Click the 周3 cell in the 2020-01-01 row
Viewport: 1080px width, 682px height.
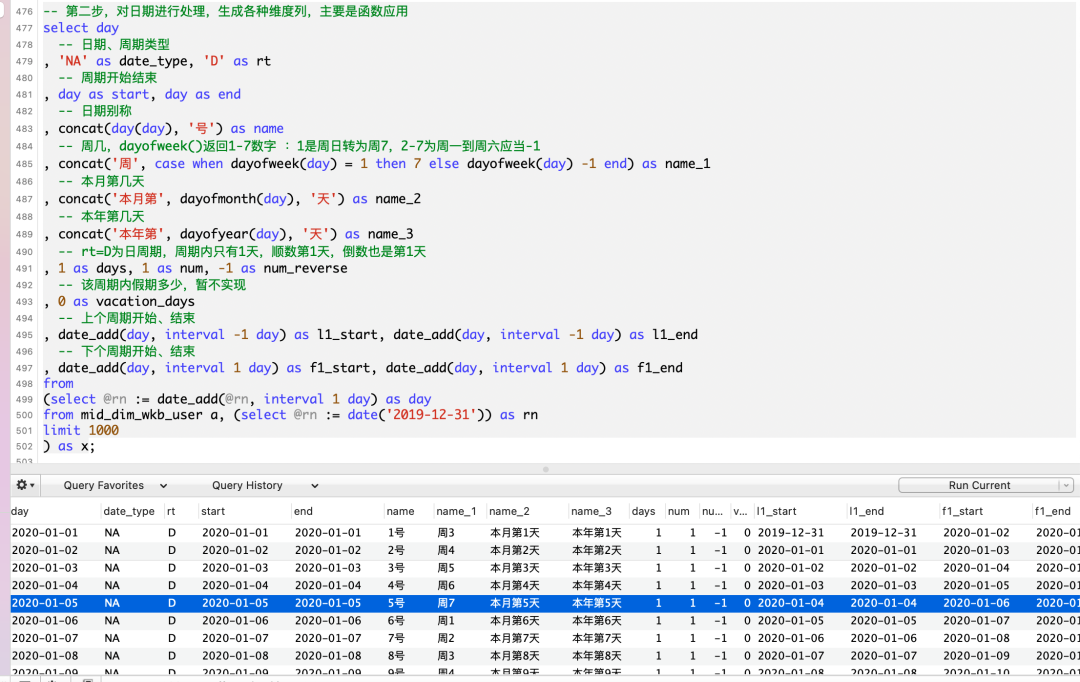coord(446,533)
